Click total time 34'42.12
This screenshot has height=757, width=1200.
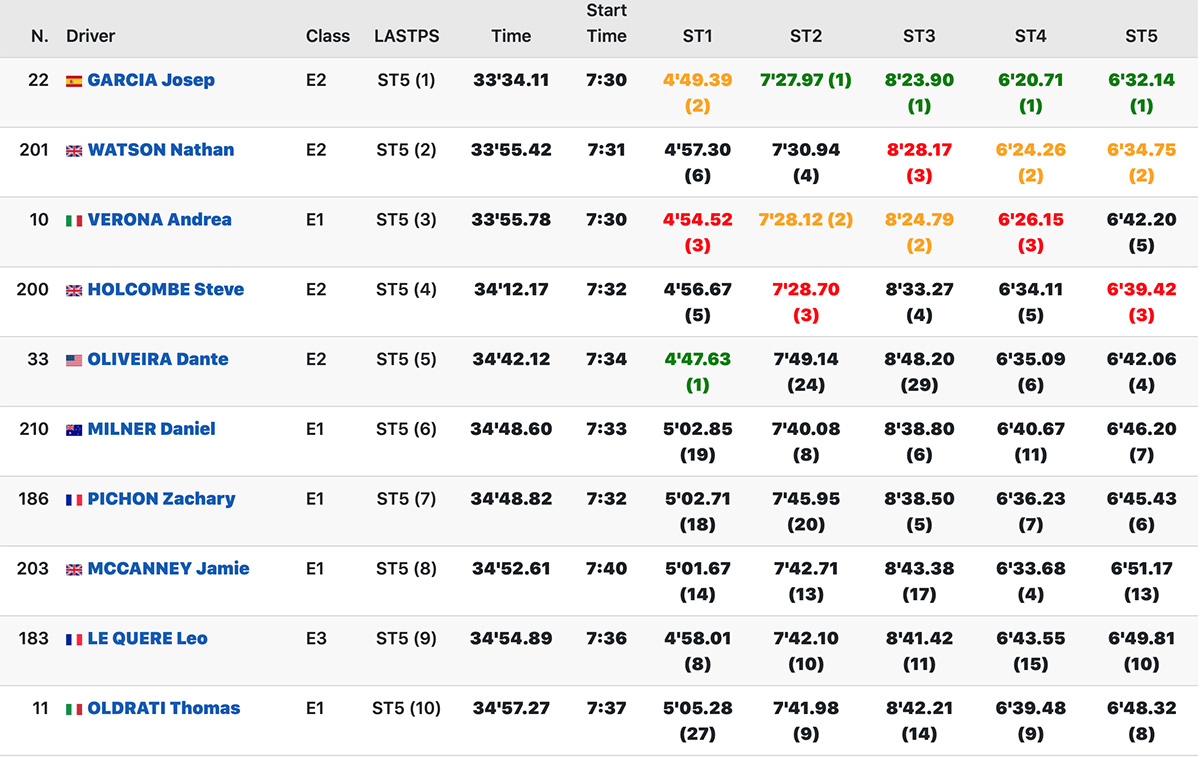coord(511,359)
